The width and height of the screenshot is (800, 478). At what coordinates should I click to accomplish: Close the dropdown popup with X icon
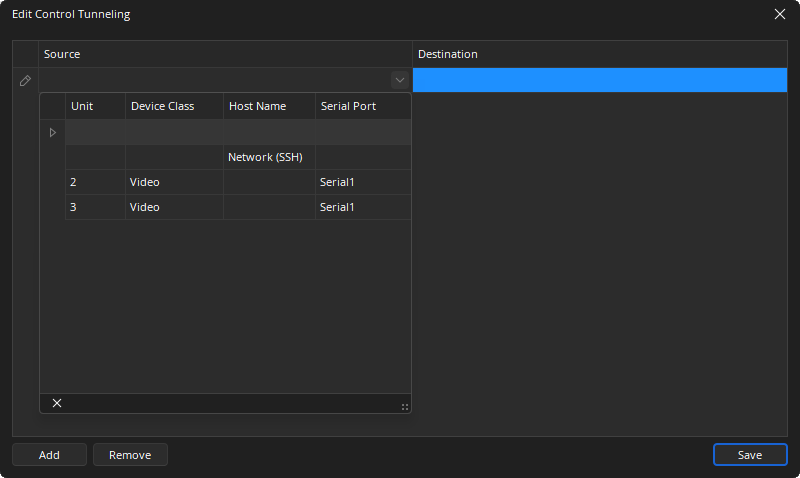tap(57, 403)
